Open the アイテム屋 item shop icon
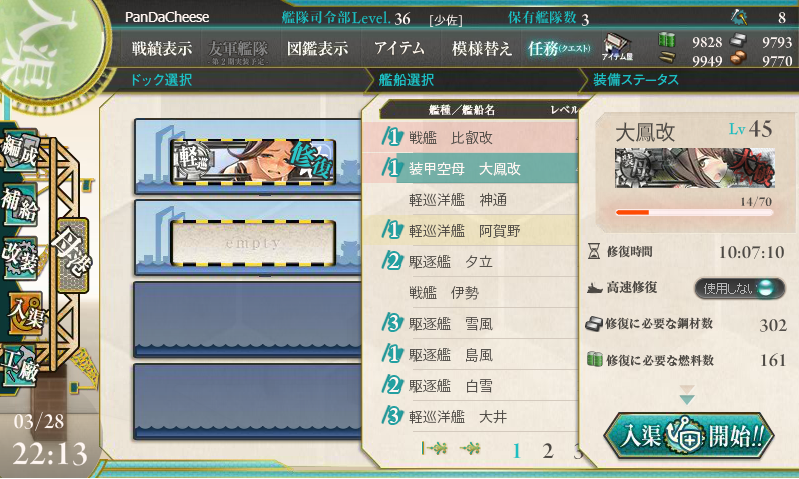Screen dimensions: 799x479 coord(617,47)
